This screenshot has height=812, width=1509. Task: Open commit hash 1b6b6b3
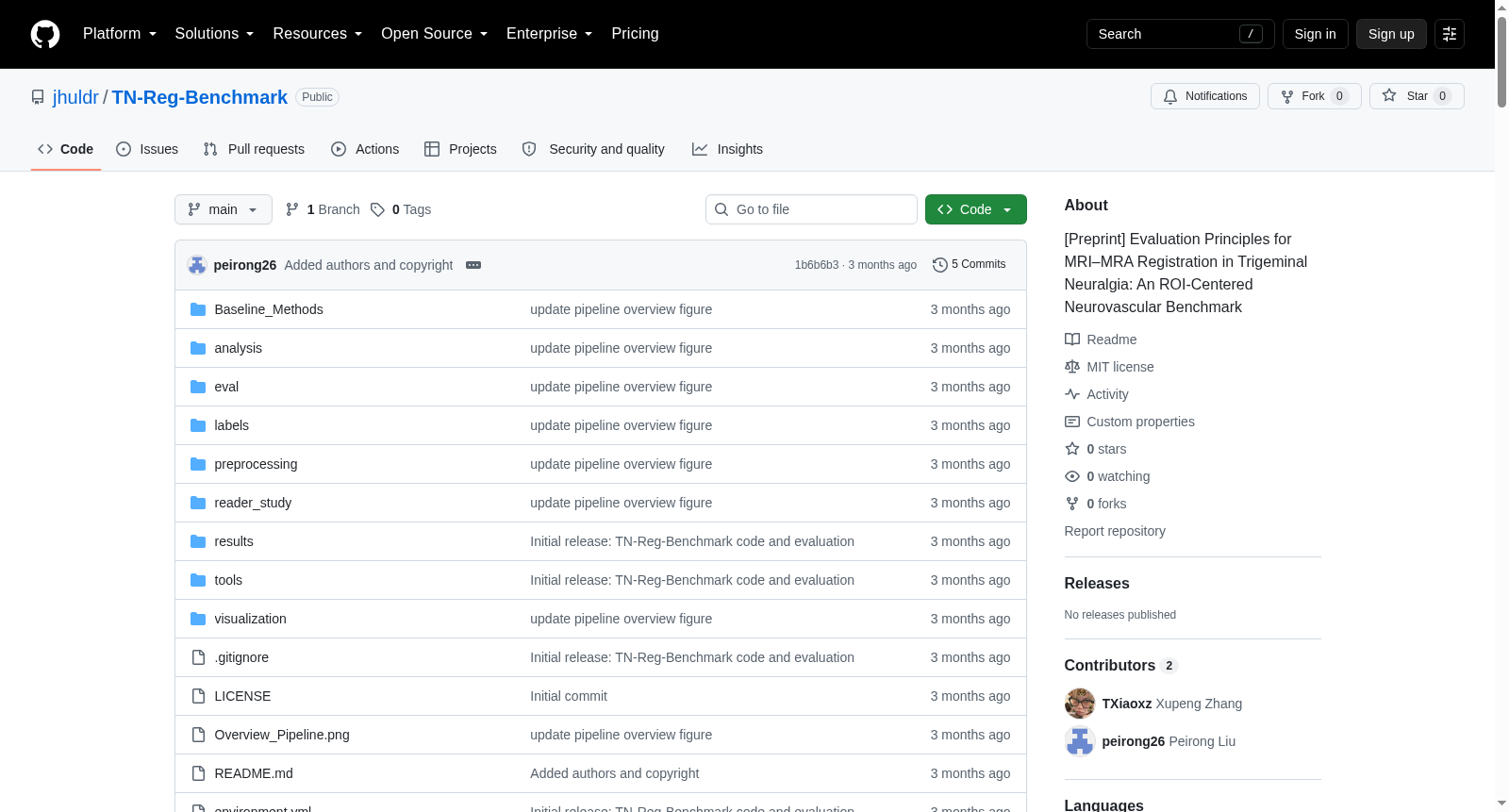point(817,265)
